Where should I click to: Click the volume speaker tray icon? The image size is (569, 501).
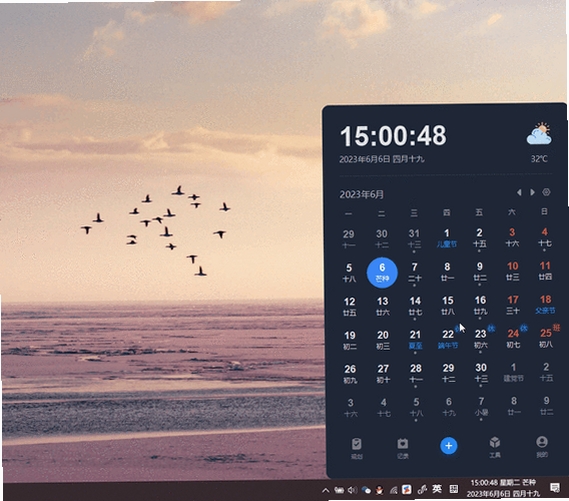pyautogui.click(x=352, y=490)
